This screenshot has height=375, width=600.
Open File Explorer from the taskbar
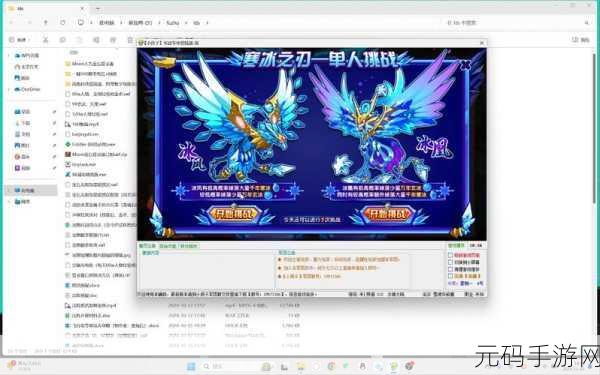300,367
